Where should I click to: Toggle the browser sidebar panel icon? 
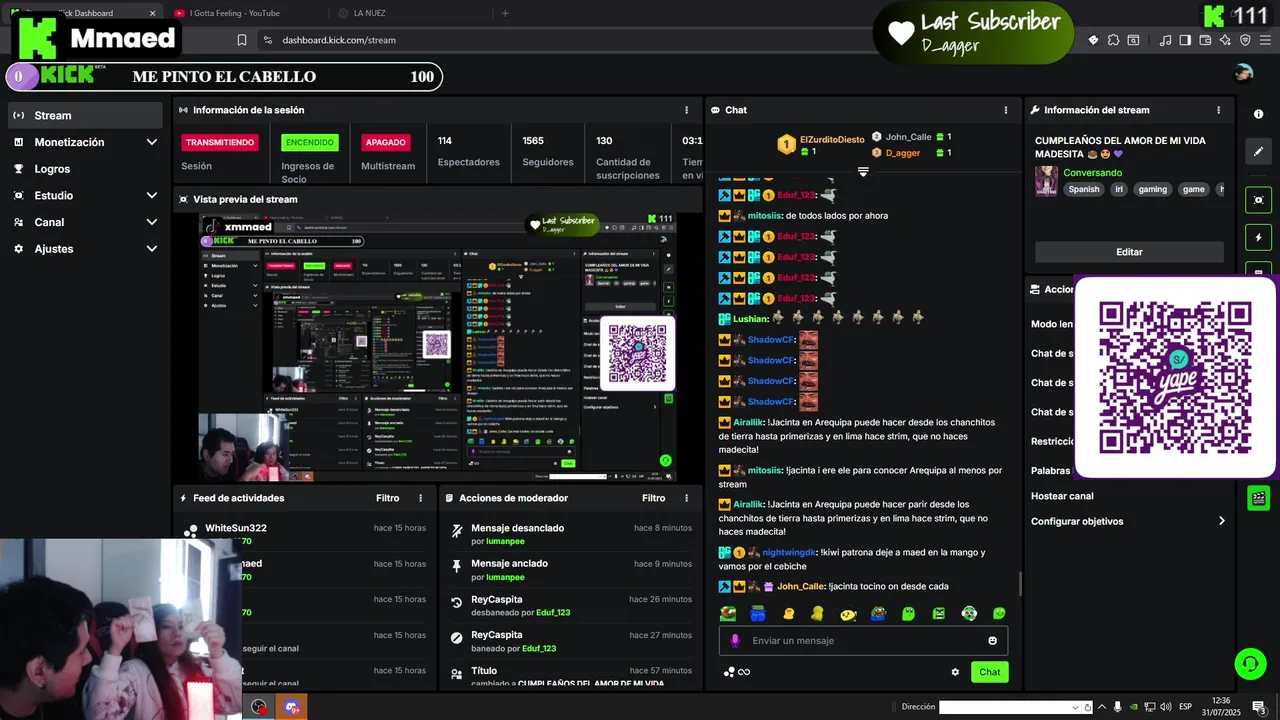(x=1185, y=40)
